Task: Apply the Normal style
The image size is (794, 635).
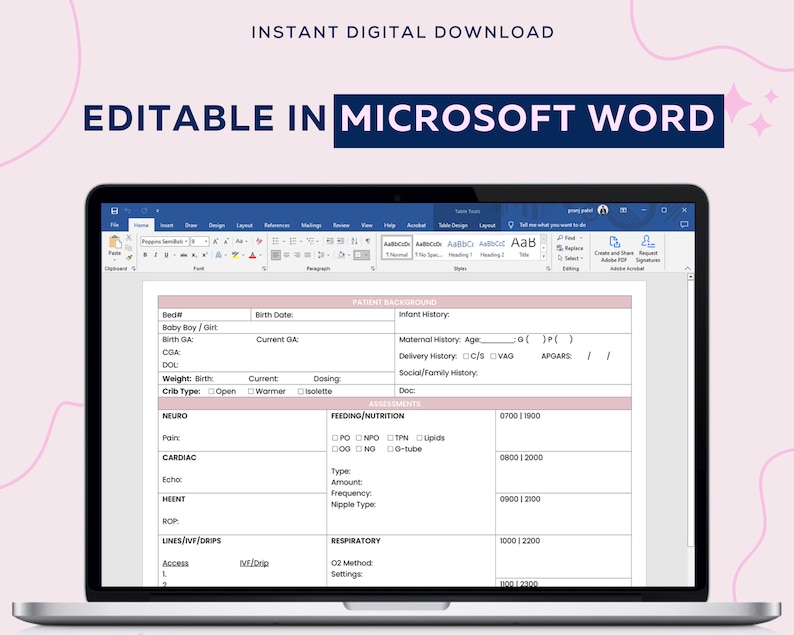Action: pos(397,248)
